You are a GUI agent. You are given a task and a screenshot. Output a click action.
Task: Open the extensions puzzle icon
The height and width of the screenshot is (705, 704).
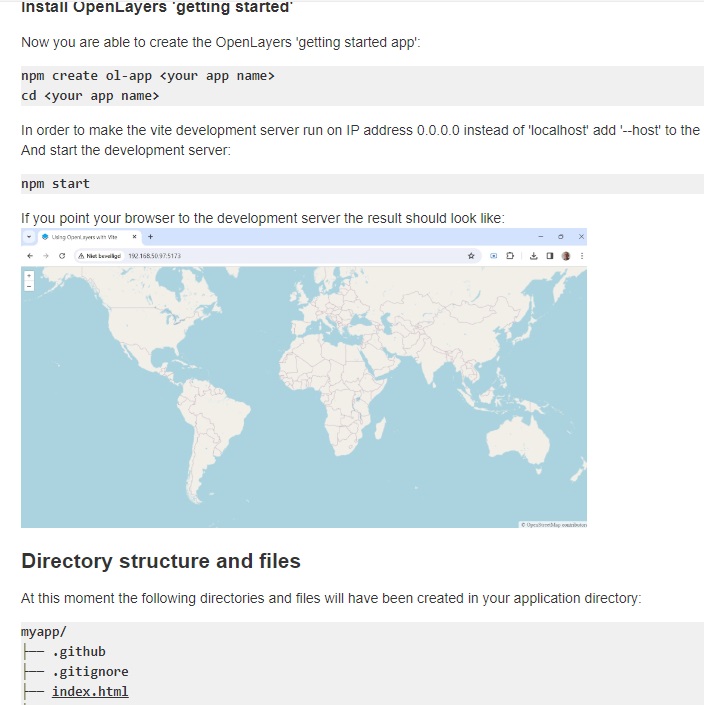click(x=510, y=256)
